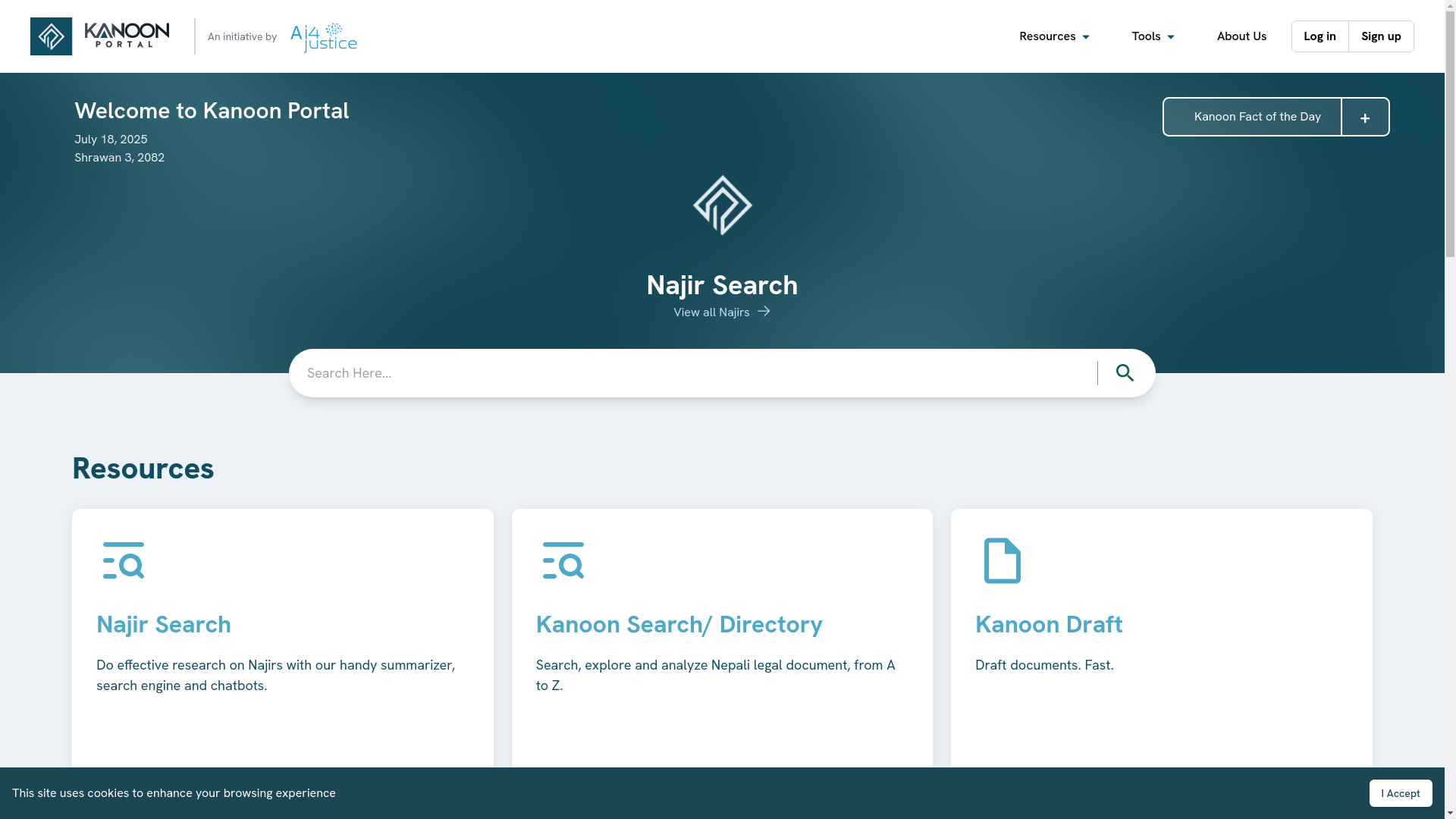Click the Najir Search card icon
The height and width of the screenshot is (819, 1456).
click(124, 560)
